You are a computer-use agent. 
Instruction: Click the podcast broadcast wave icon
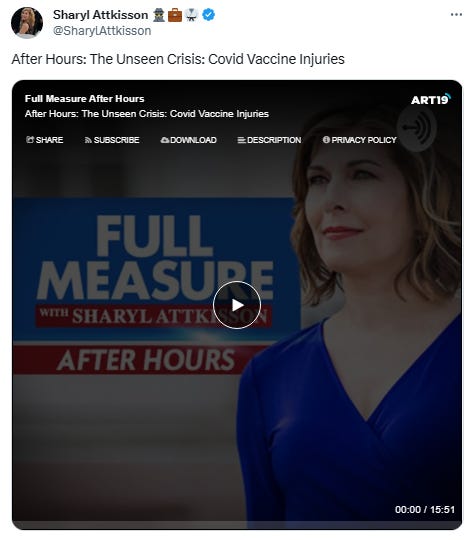point(417,128)
